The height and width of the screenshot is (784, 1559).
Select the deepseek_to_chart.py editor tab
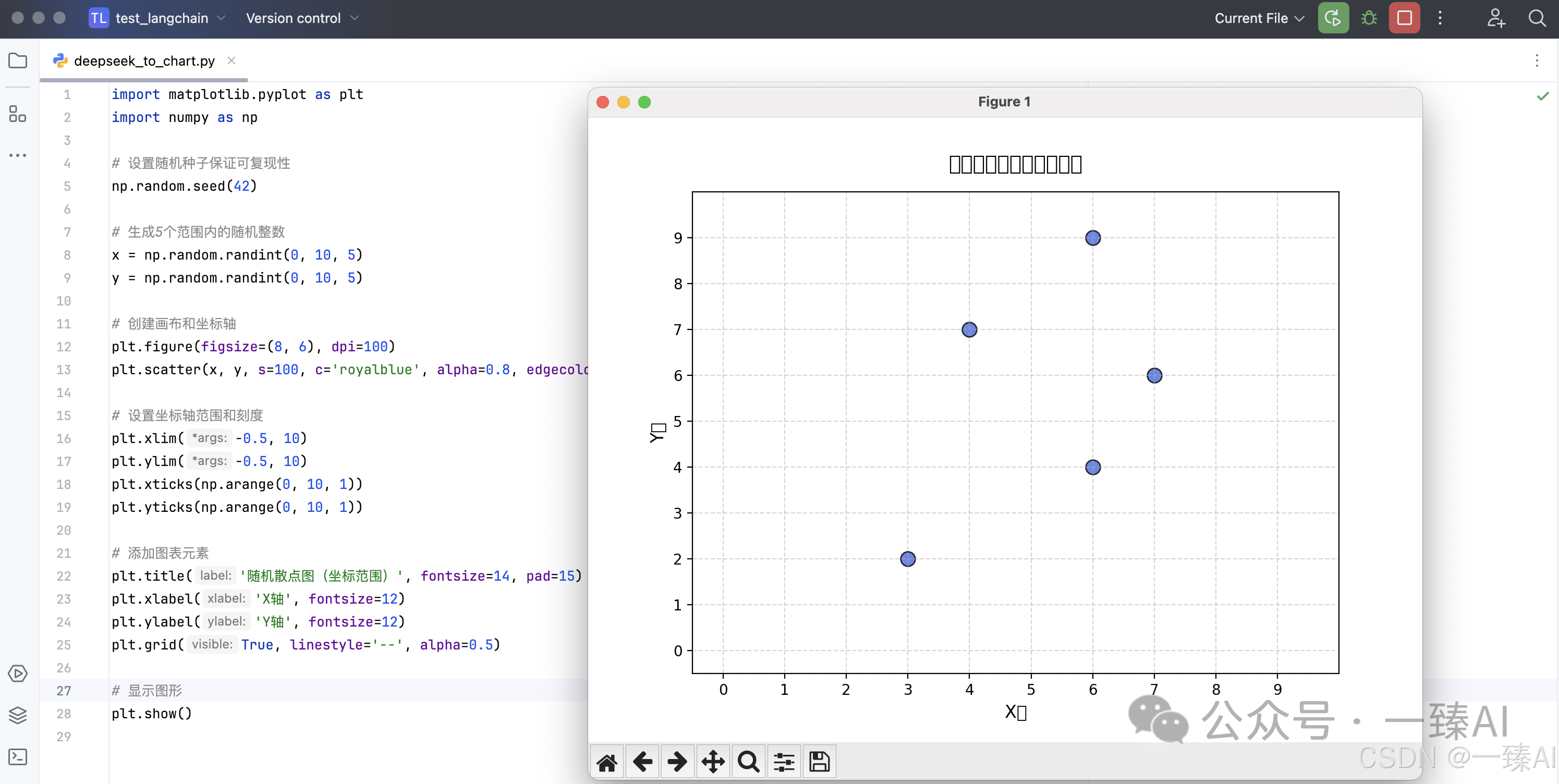[144, 60]
